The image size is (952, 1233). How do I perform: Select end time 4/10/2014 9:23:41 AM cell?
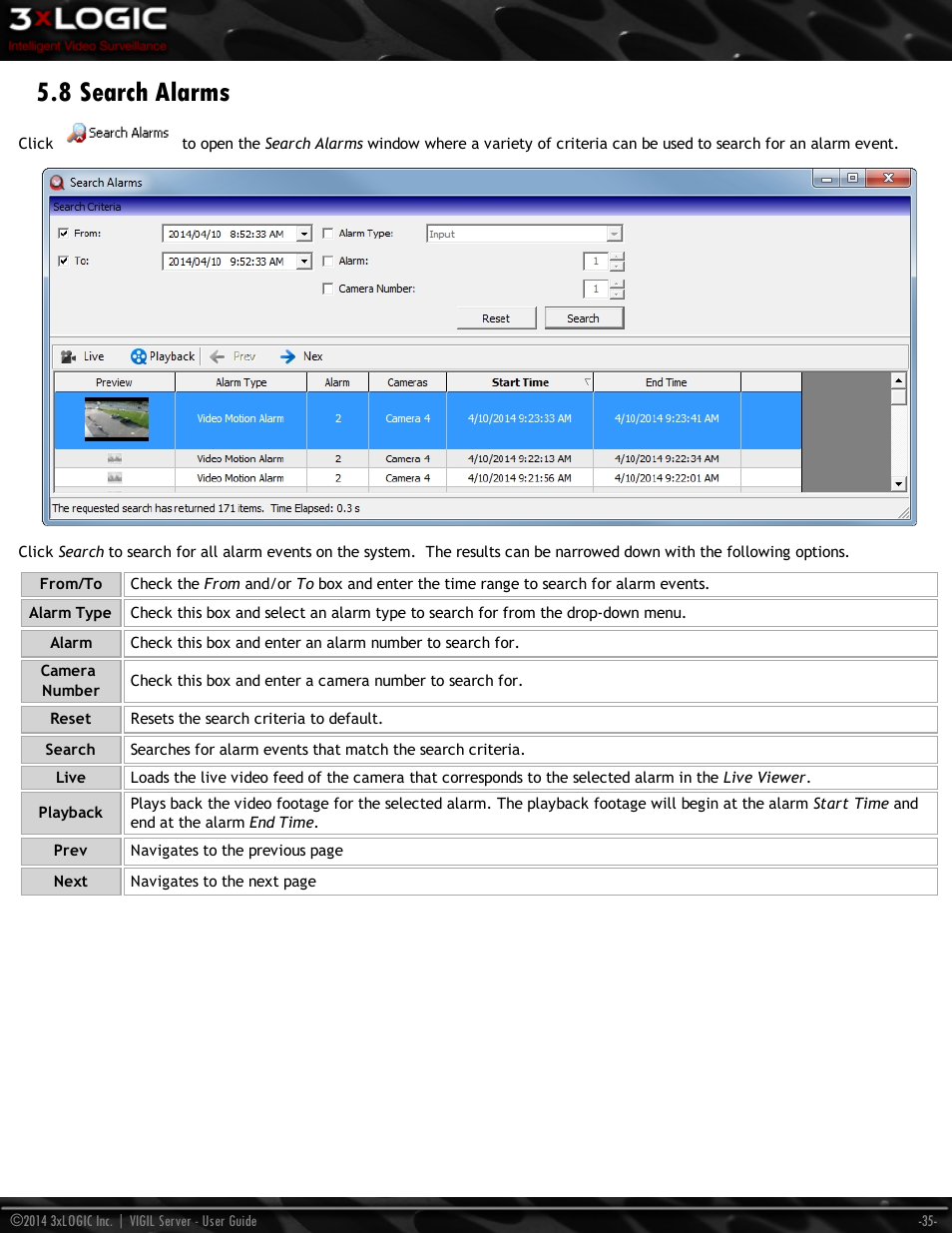coord(667,419)
